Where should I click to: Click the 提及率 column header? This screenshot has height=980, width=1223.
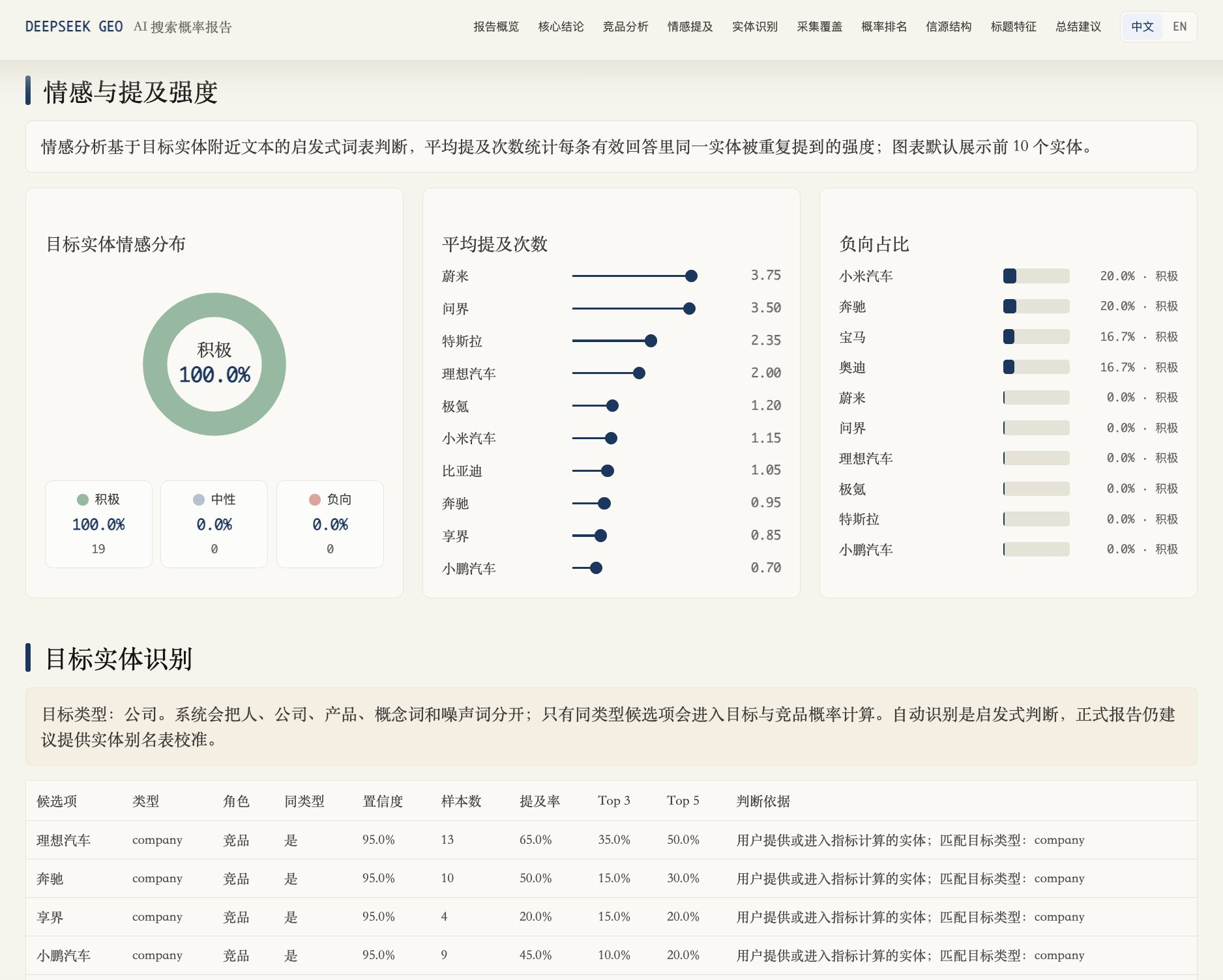click(540, 801)
